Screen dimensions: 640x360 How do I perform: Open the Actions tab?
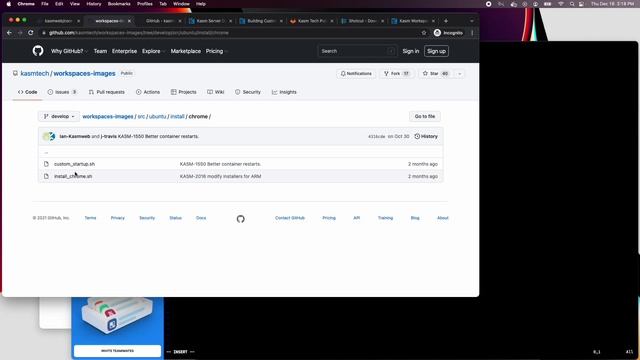148,92
